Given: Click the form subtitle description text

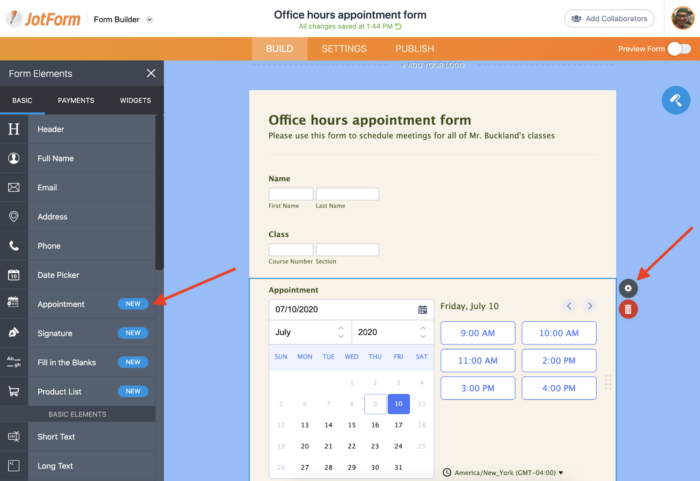Looking at the screenshot, I should click(412, 135).
